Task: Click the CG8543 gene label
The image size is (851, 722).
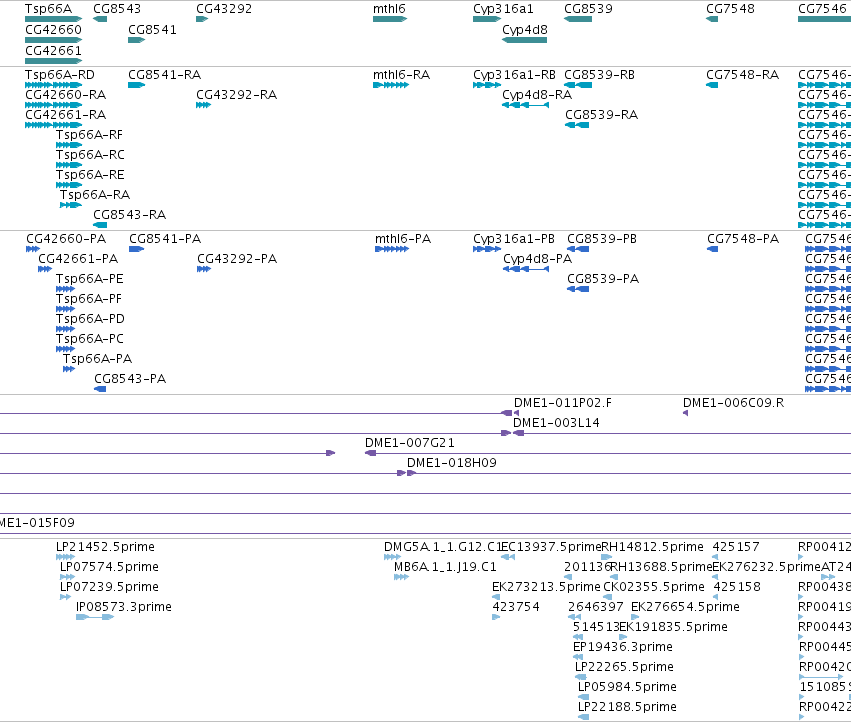Action: pos(117,9)
